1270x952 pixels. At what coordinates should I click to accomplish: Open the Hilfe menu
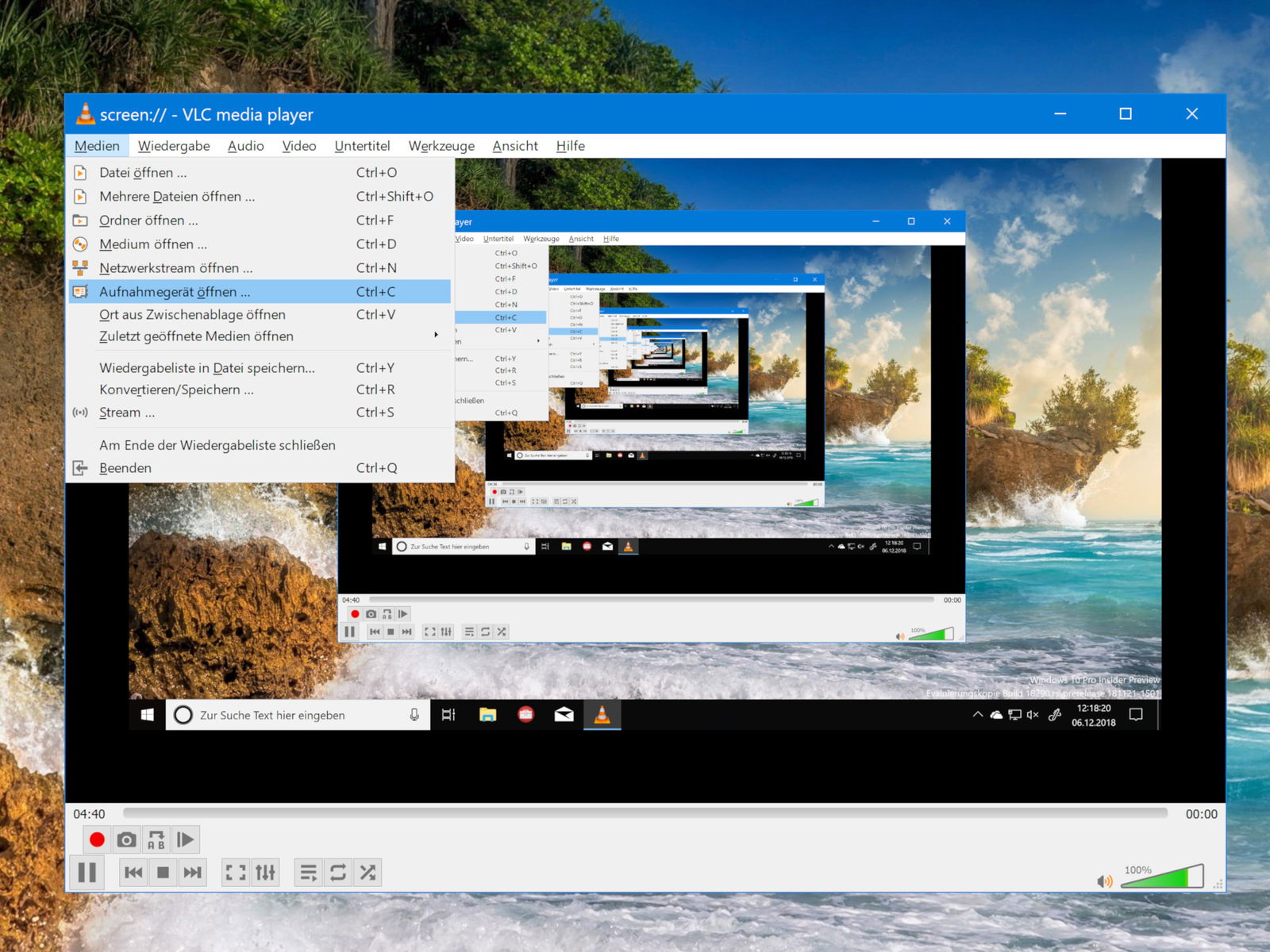pos(570,146)
